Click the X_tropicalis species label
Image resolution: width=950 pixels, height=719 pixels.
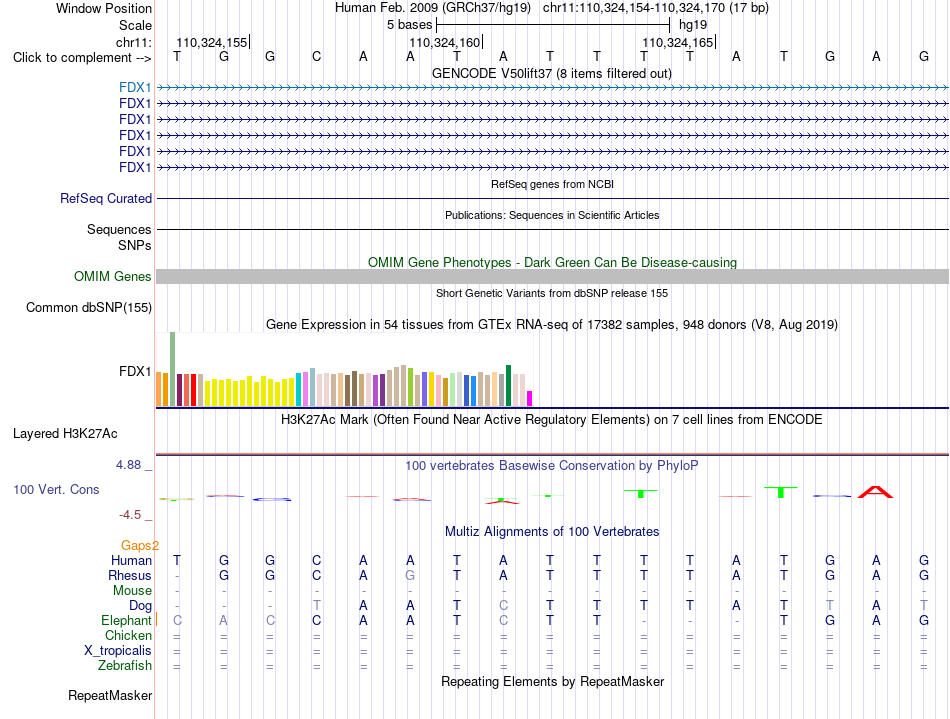pyautogui.click(x=118, y=651)
